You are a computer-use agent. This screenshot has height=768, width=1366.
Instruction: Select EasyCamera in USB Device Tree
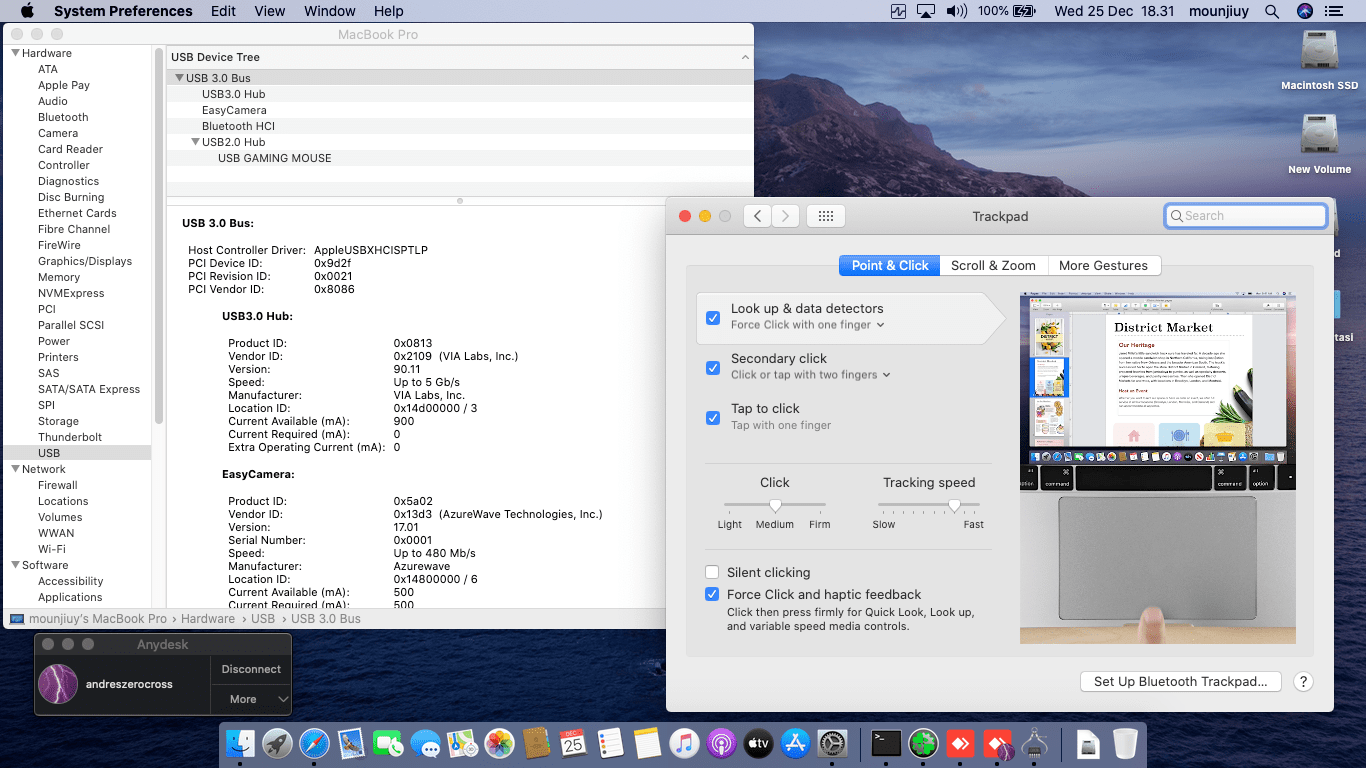pyautogui.click(x=234, y=110)
